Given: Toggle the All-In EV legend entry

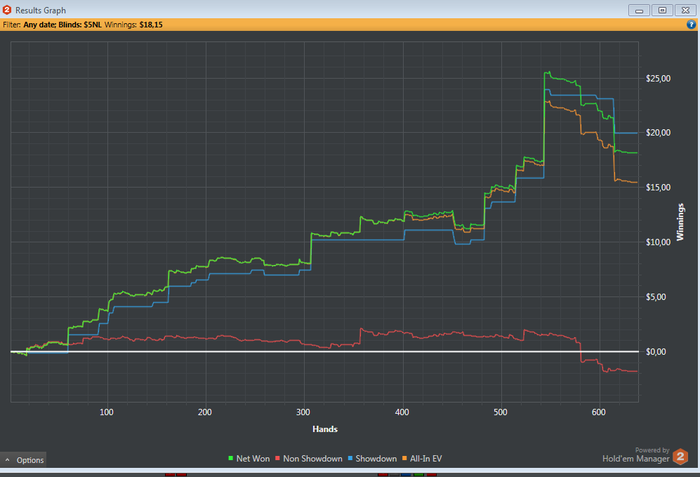Looking at the screenshot, I should [422, 459].
